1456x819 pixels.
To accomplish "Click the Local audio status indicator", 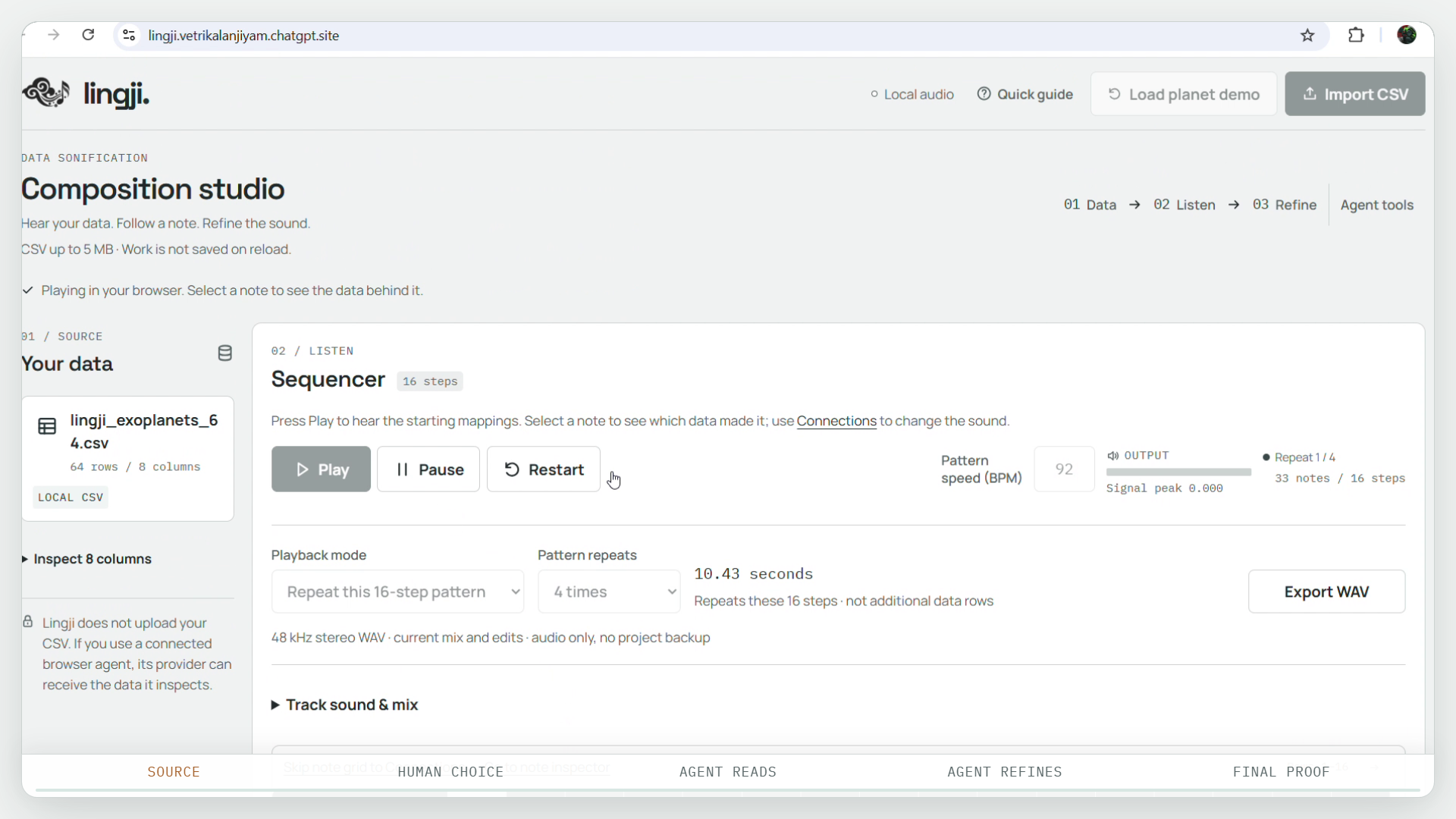I will [912, 94].
